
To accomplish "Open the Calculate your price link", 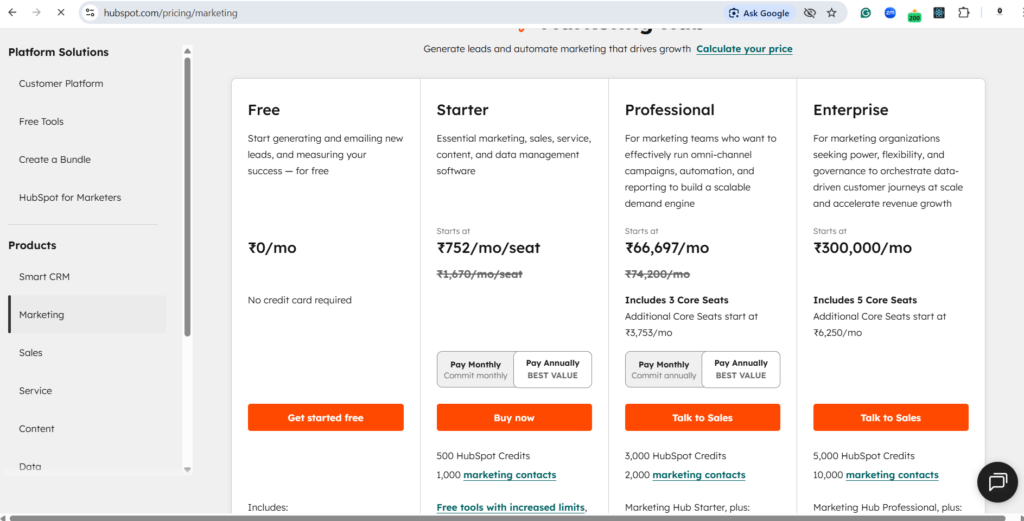I will click(x=744, y=49).
